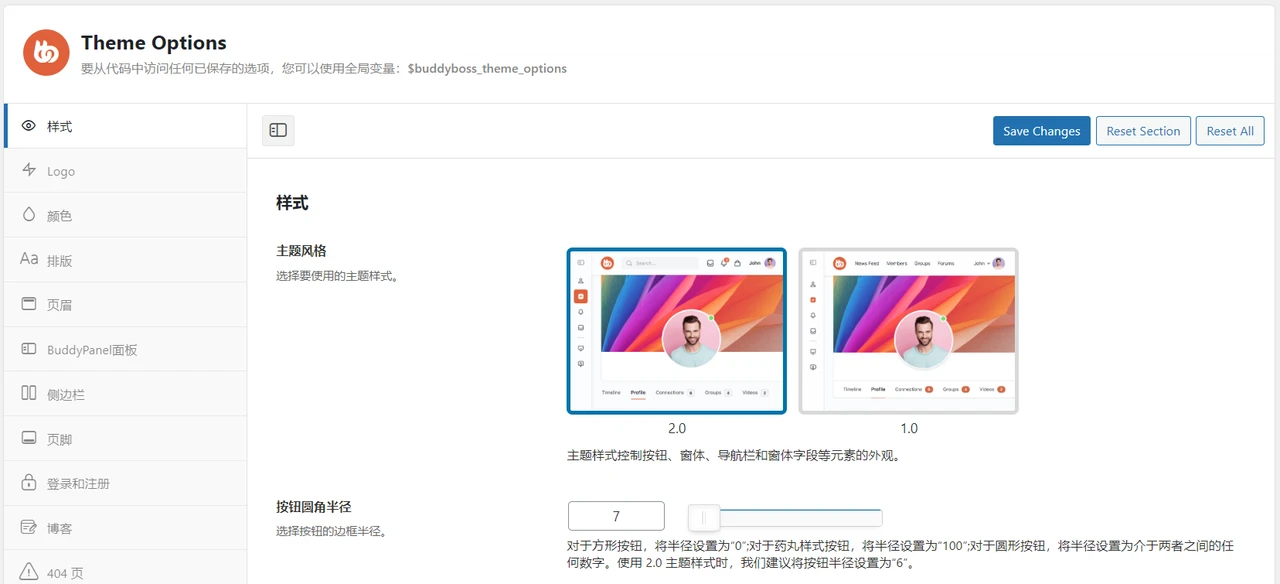
Task: Click the lightning bolt icon beside Logo
Action: [29, 171]
